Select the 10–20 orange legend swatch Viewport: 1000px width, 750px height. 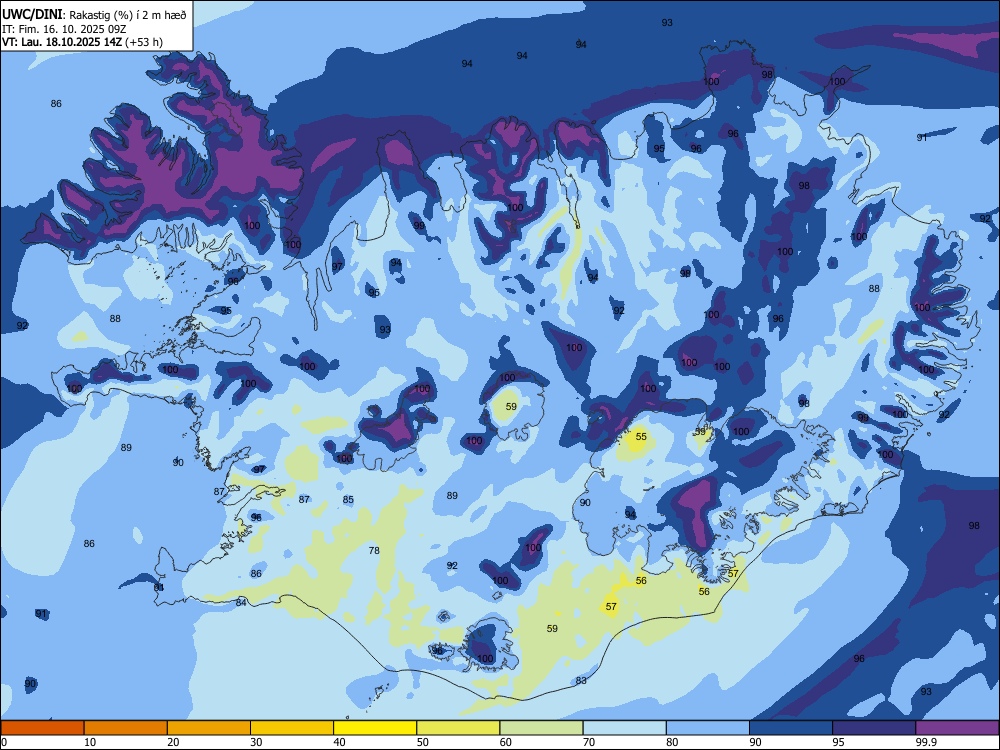pos(126,728)
